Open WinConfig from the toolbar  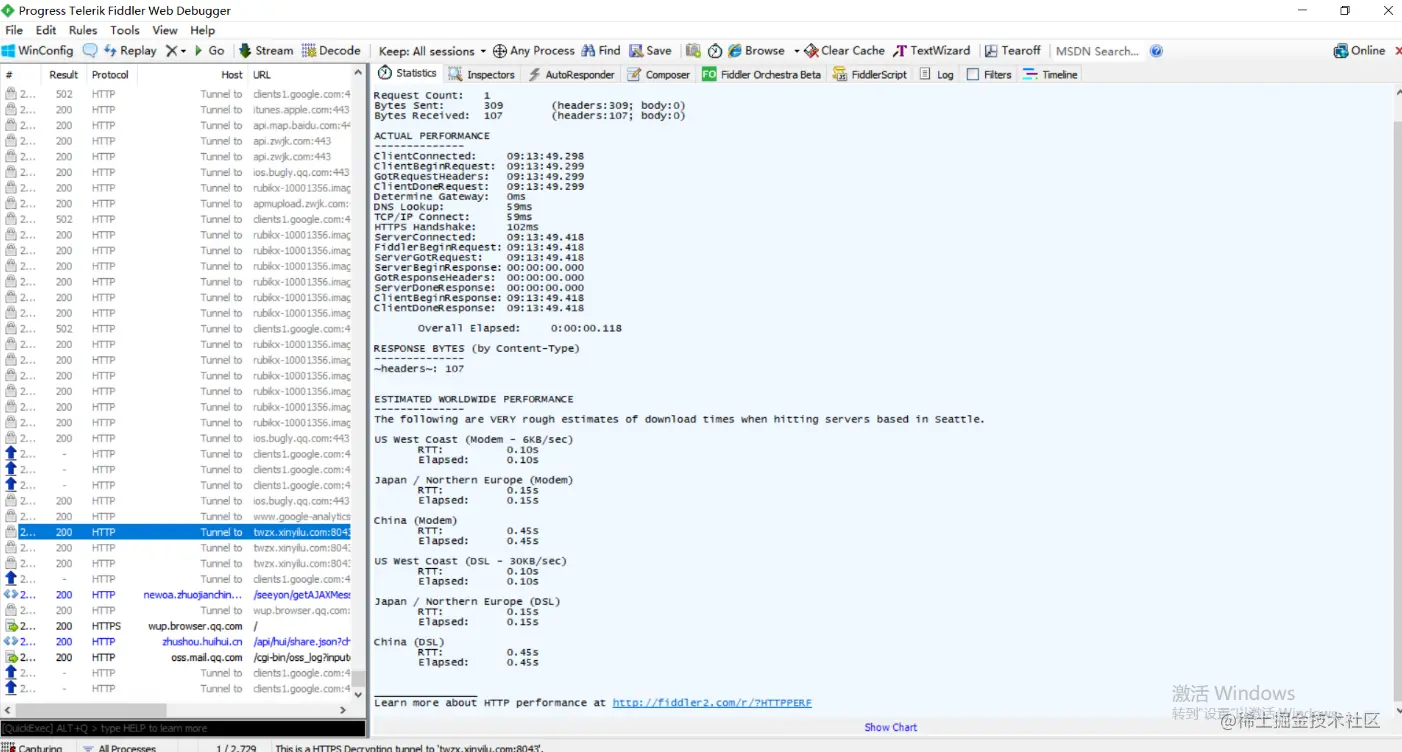coord(38,51)
